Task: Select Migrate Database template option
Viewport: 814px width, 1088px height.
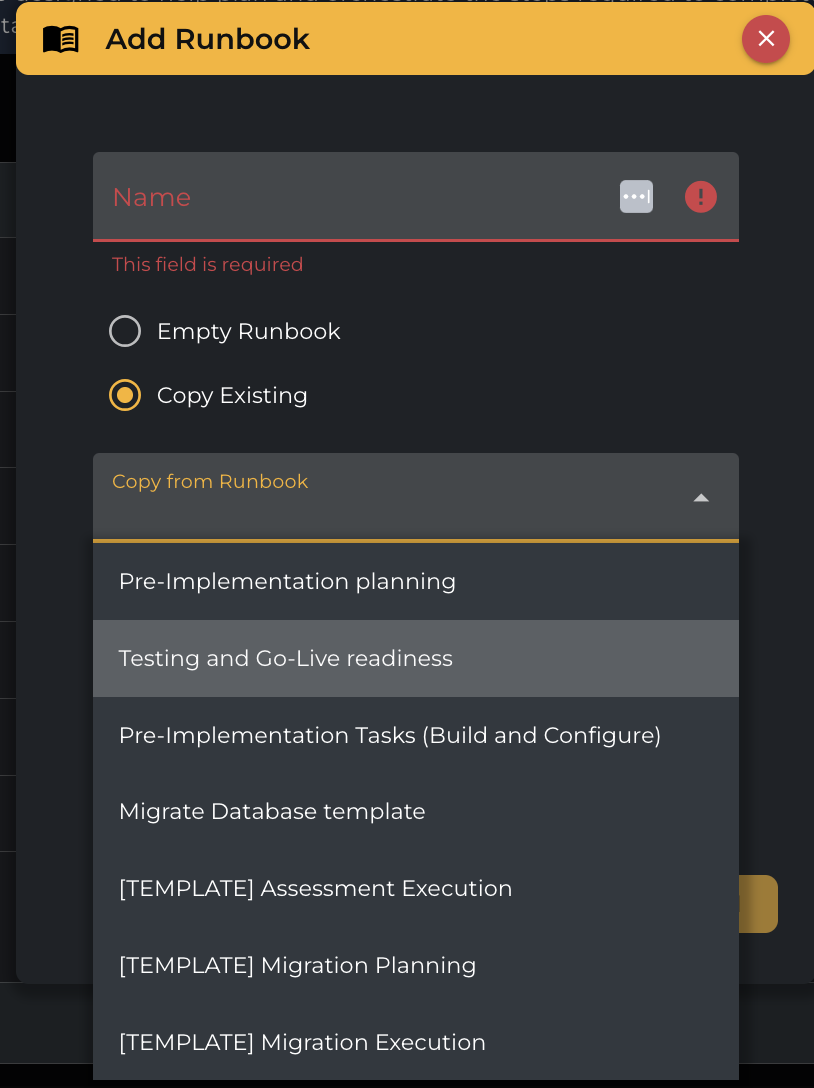Action: [x=272, y=811]
